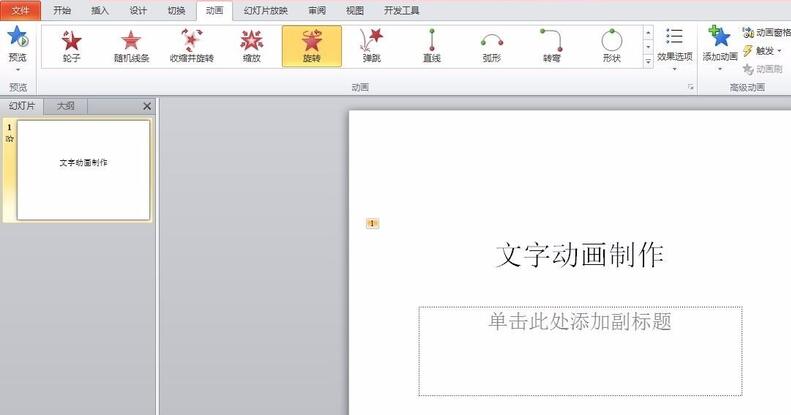Open the Slide Show (幻灯片放映) tab

pos(265,11)
